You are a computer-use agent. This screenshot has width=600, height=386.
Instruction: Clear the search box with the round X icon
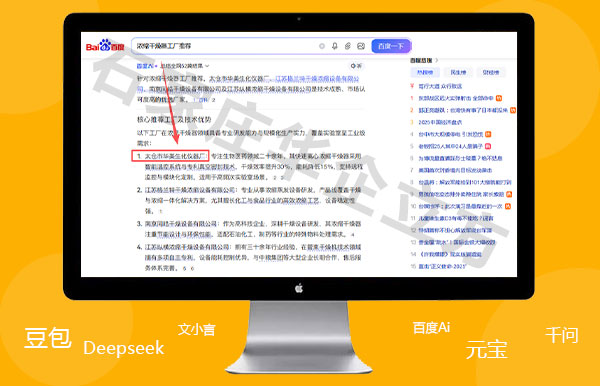point(322,46)
